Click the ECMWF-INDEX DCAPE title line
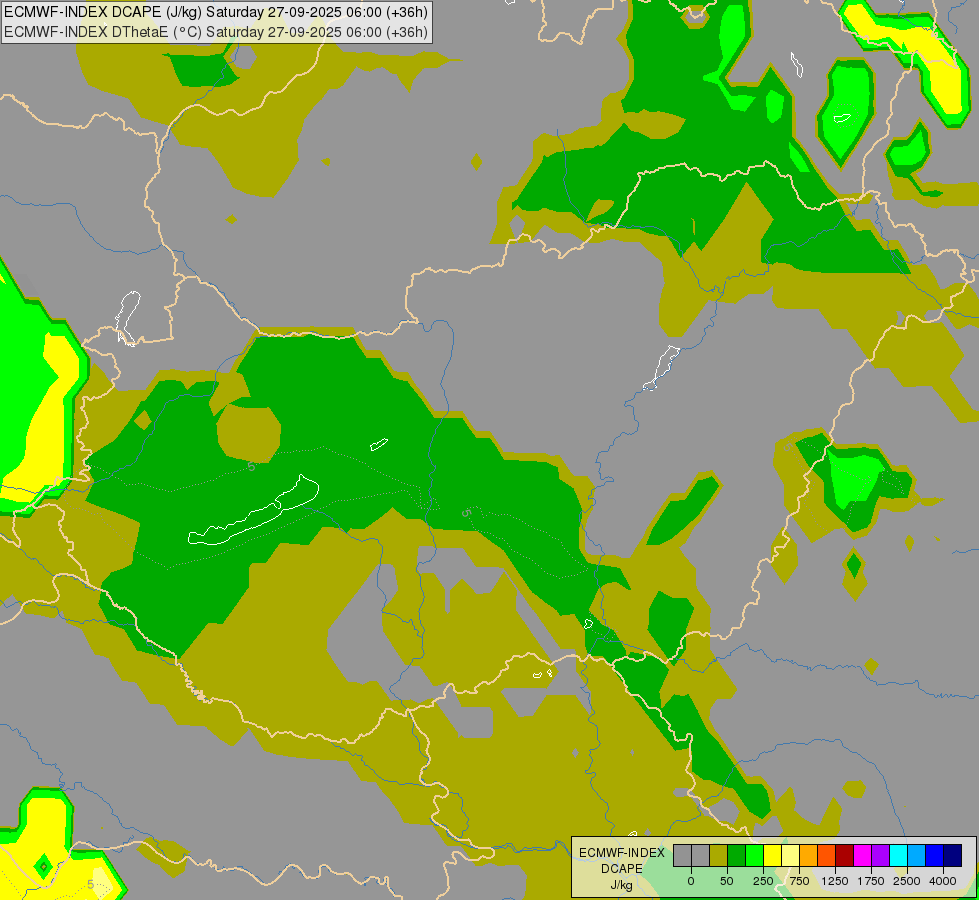 216,12
